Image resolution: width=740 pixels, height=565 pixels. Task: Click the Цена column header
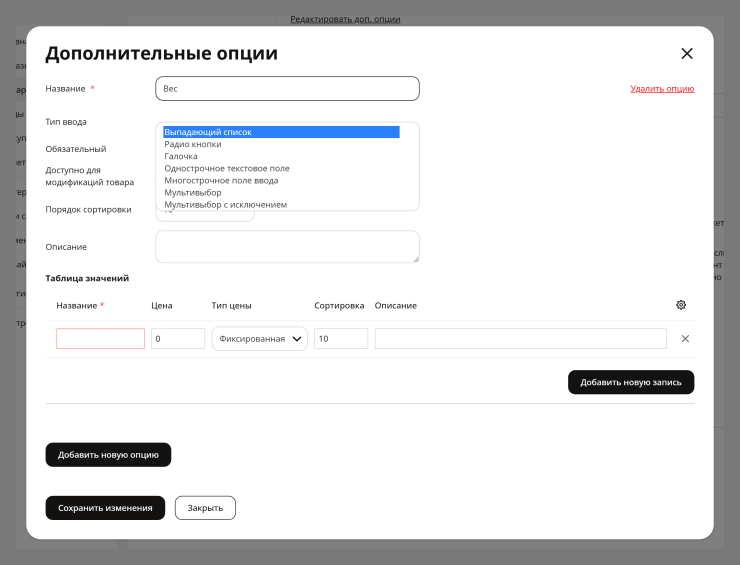(161, 305)
